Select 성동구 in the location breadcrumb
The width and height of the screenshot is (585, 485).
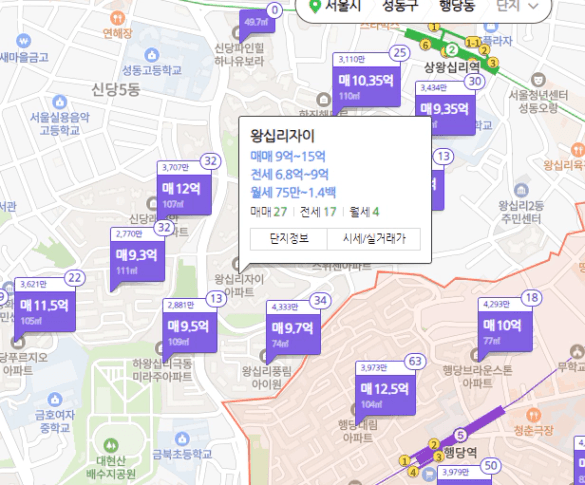(400, 5)
